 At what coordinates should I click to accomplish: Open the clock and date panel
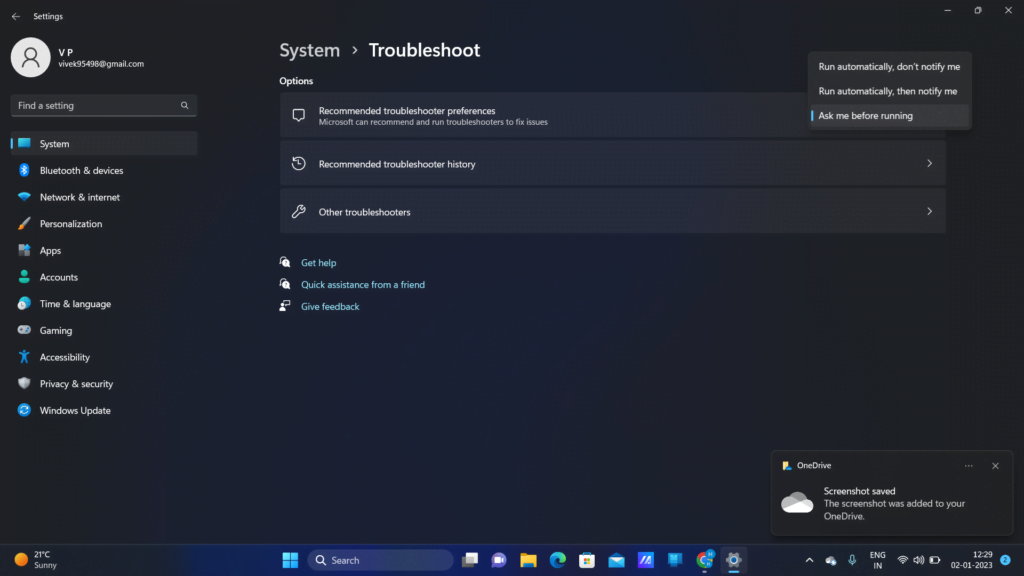pos(972,560)
